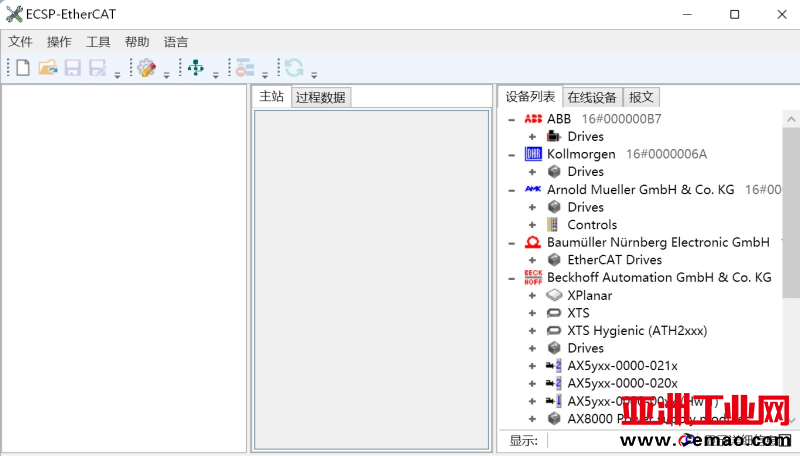This screenshot has width=800, height=456.
Task: Expand Drives under Kollmorgen
Action: [x=532, y=172]
